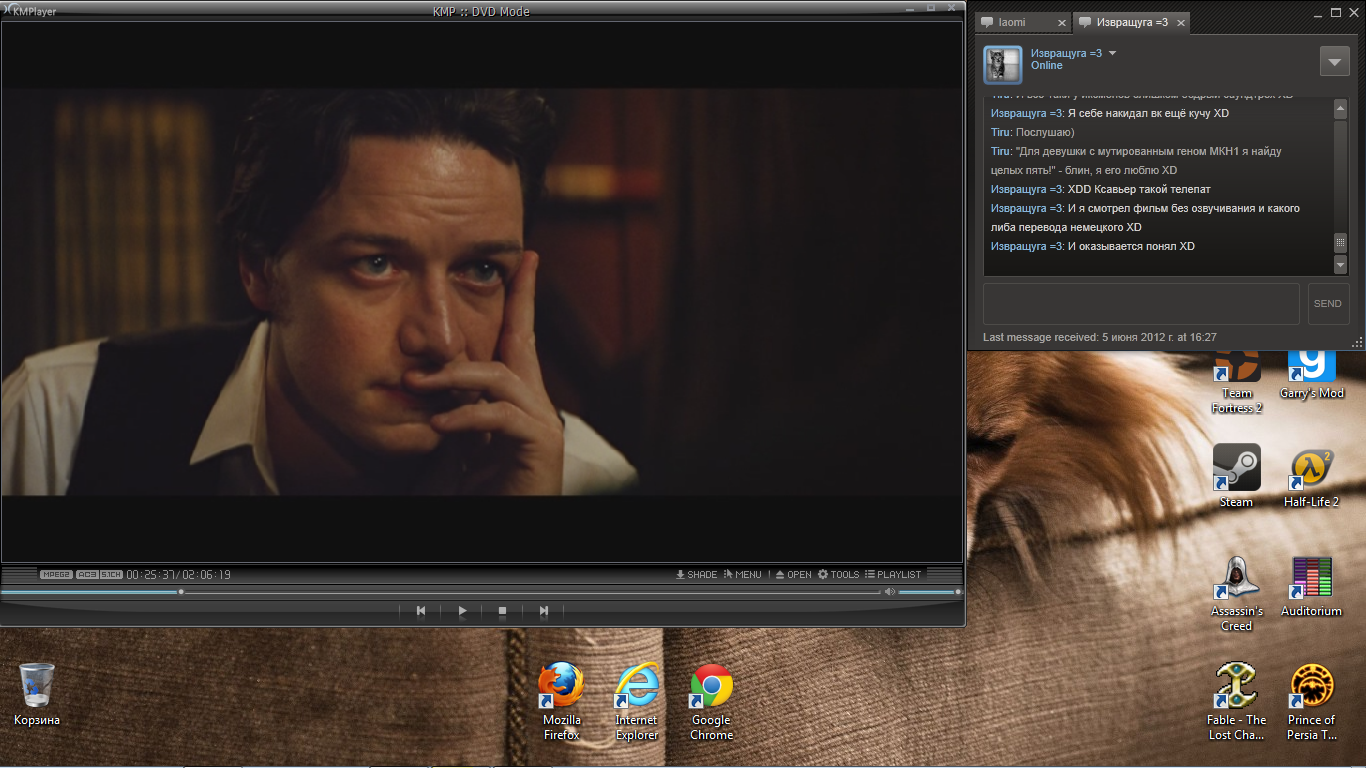Click the KMPlayer logo in title bar
This screenshot has height=768, width=1366.
[x=28, y=11]
